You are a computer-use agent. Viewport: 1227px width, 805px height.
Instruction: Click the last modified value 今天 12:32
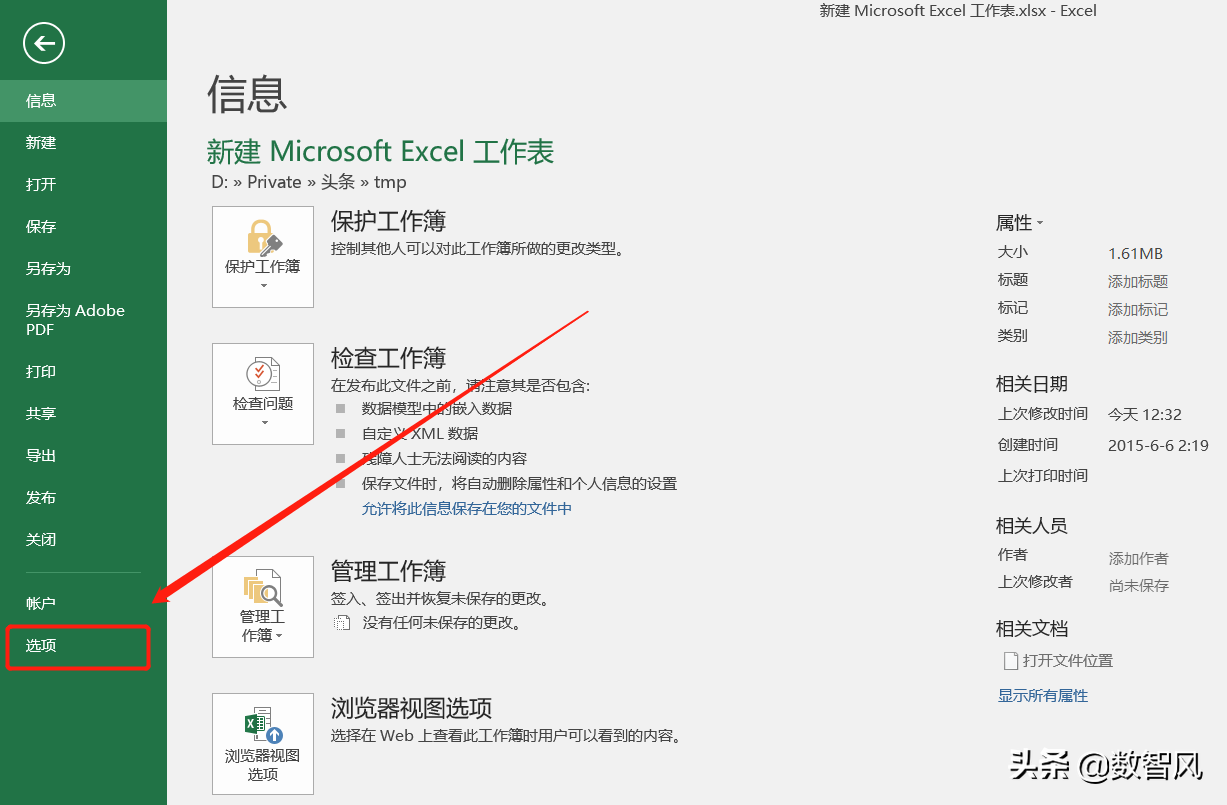click(1145, 414)
